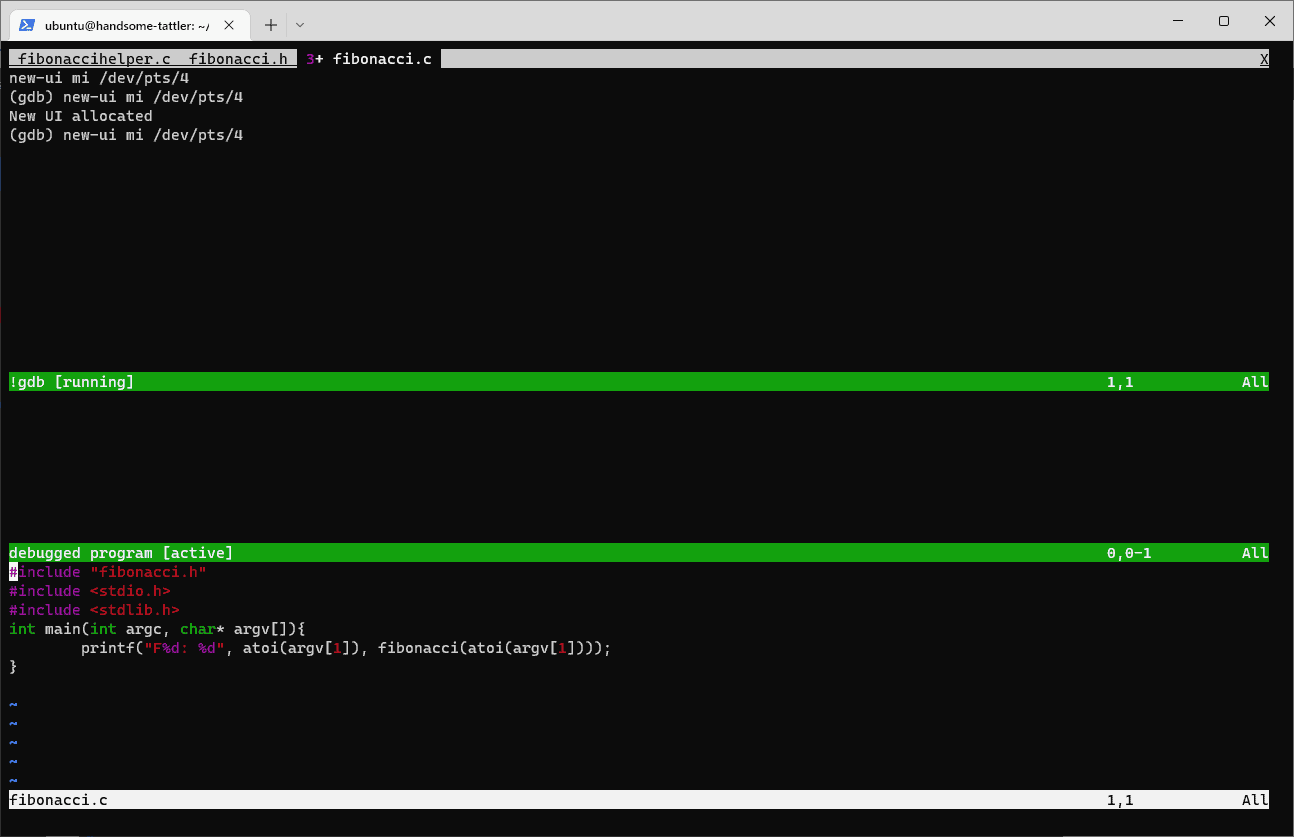Click 'All' in the bottom fibonacci.c status line
This screenshot has width=1294, height=837.
[x=1255, y=800]
